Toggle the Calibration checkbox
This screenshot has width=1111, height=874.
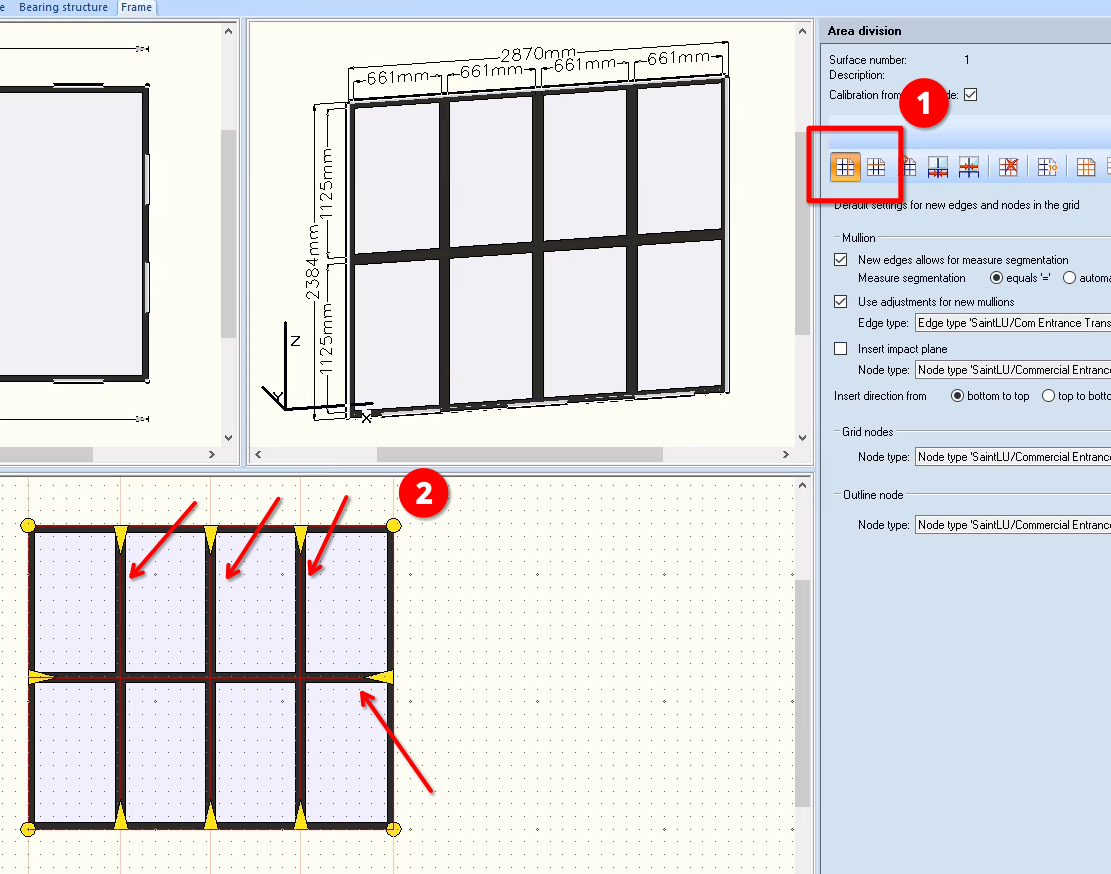(x=969, y=95)
